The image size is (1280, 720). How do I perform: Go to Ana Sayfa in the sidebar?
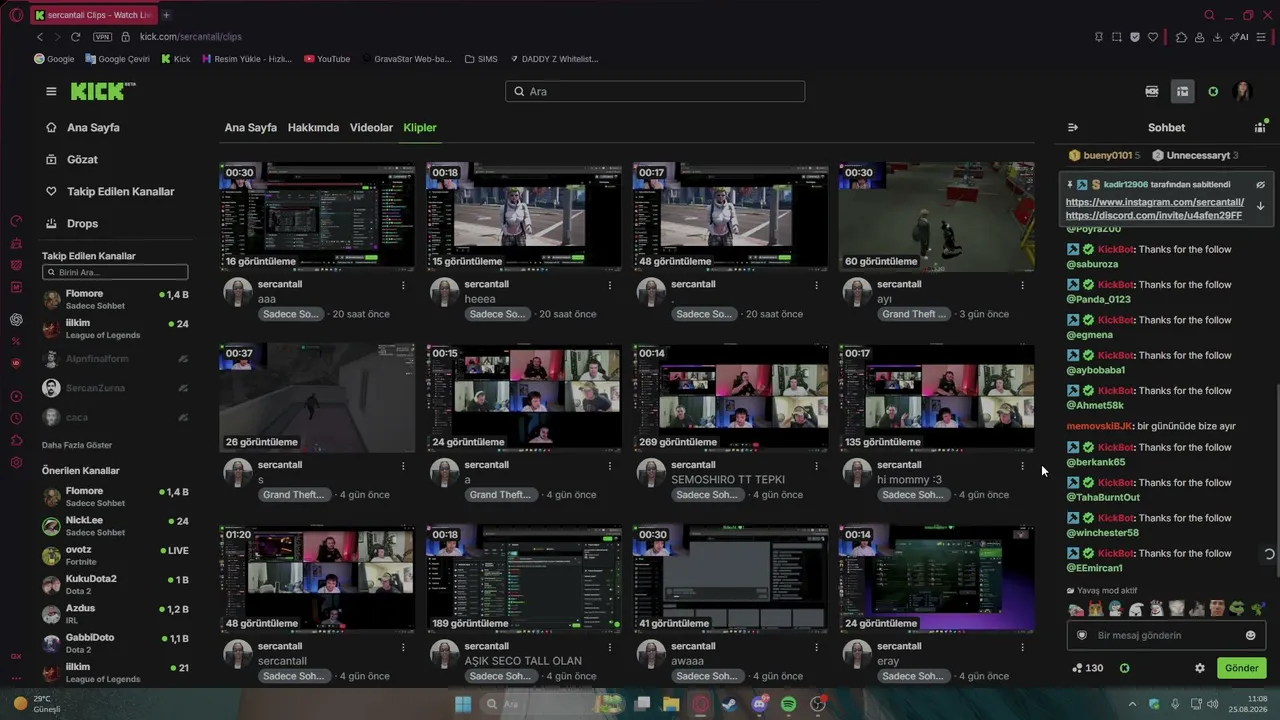(93, 128)
